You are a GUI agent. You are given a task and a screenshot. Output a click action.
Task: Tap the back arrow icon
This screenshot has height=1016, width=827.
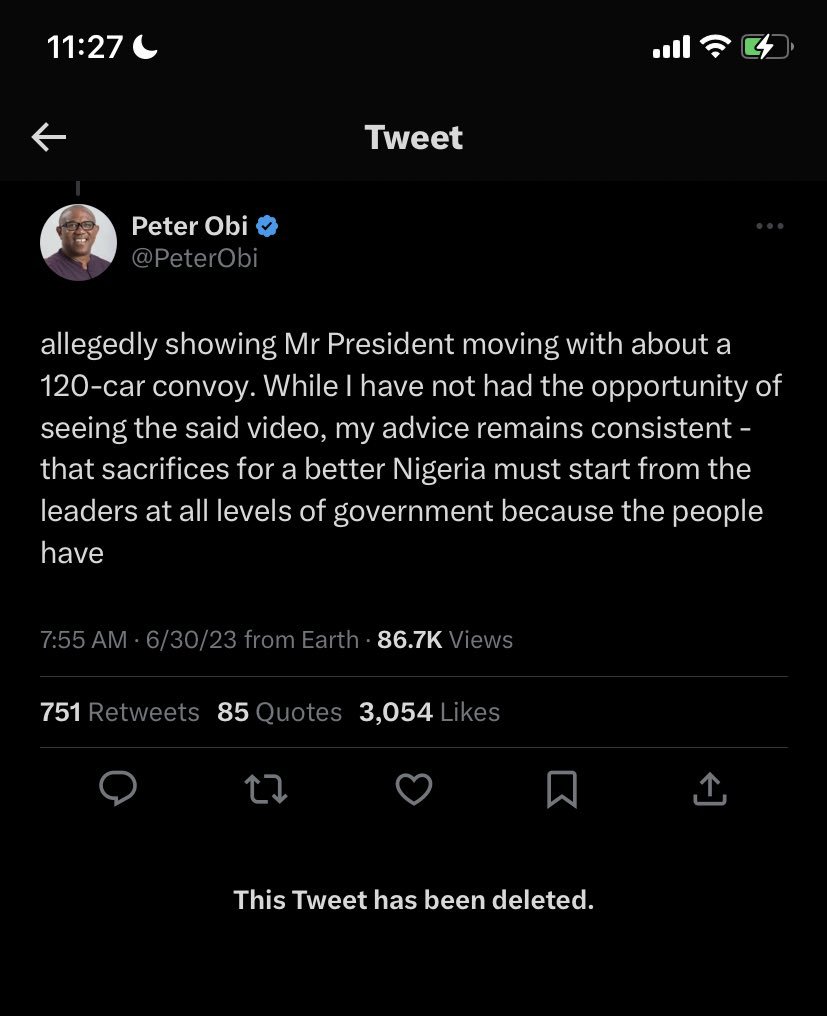[x=49, y=137]
